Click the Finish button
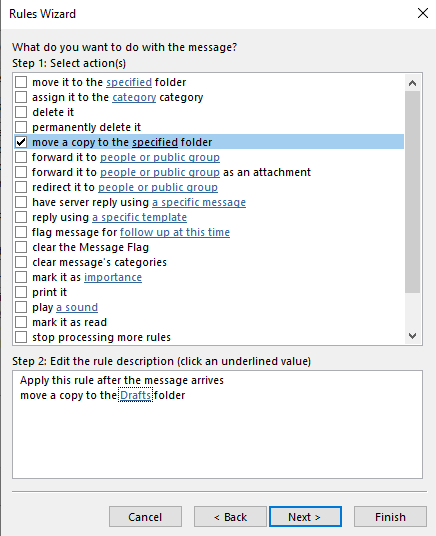This screenshot has width=436, height=536. pyautogui.click(x=390, y=517)
